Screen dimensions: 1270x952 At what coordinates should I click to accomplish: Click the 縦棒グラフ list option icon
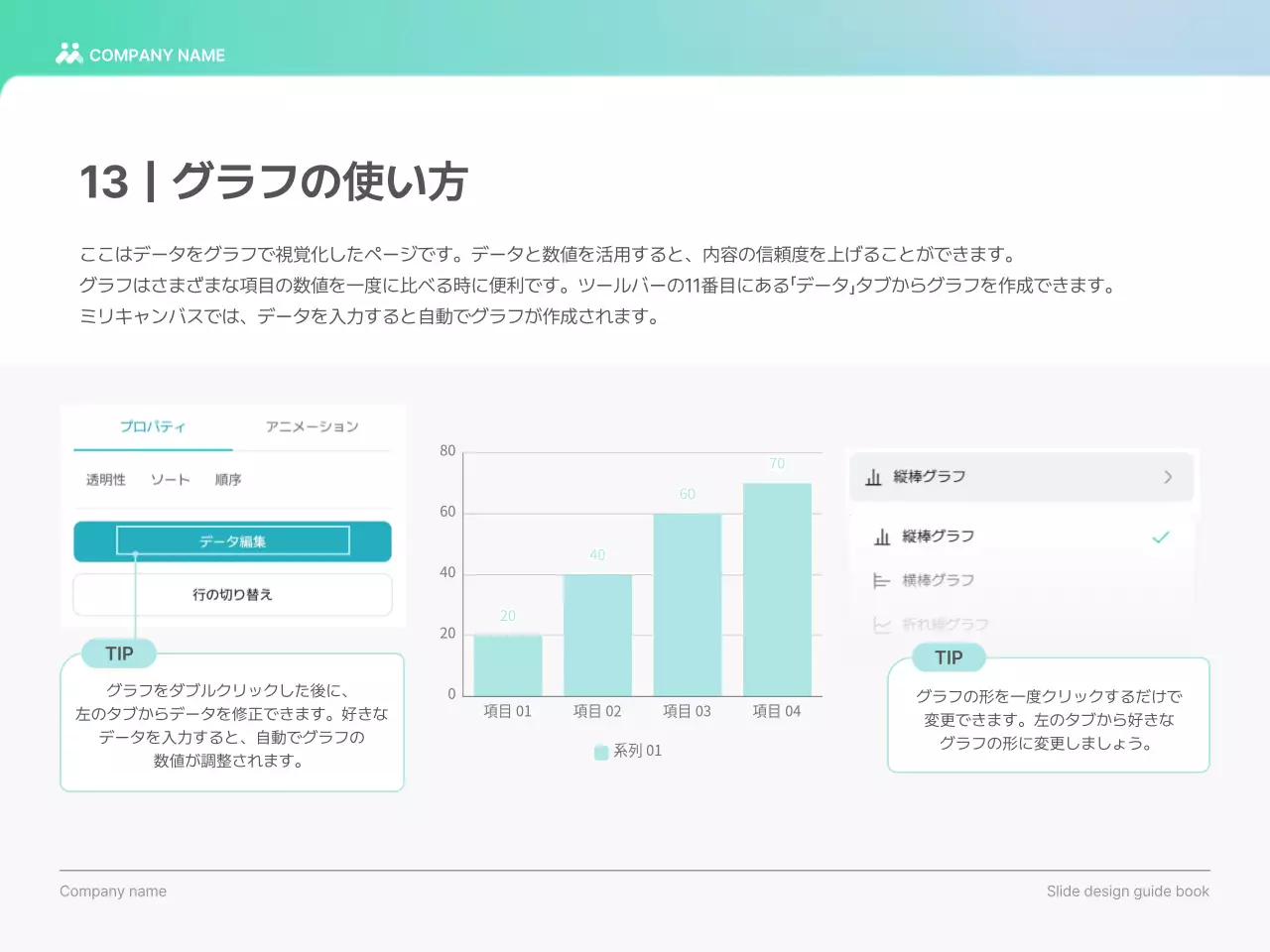[x=882, y=536]
